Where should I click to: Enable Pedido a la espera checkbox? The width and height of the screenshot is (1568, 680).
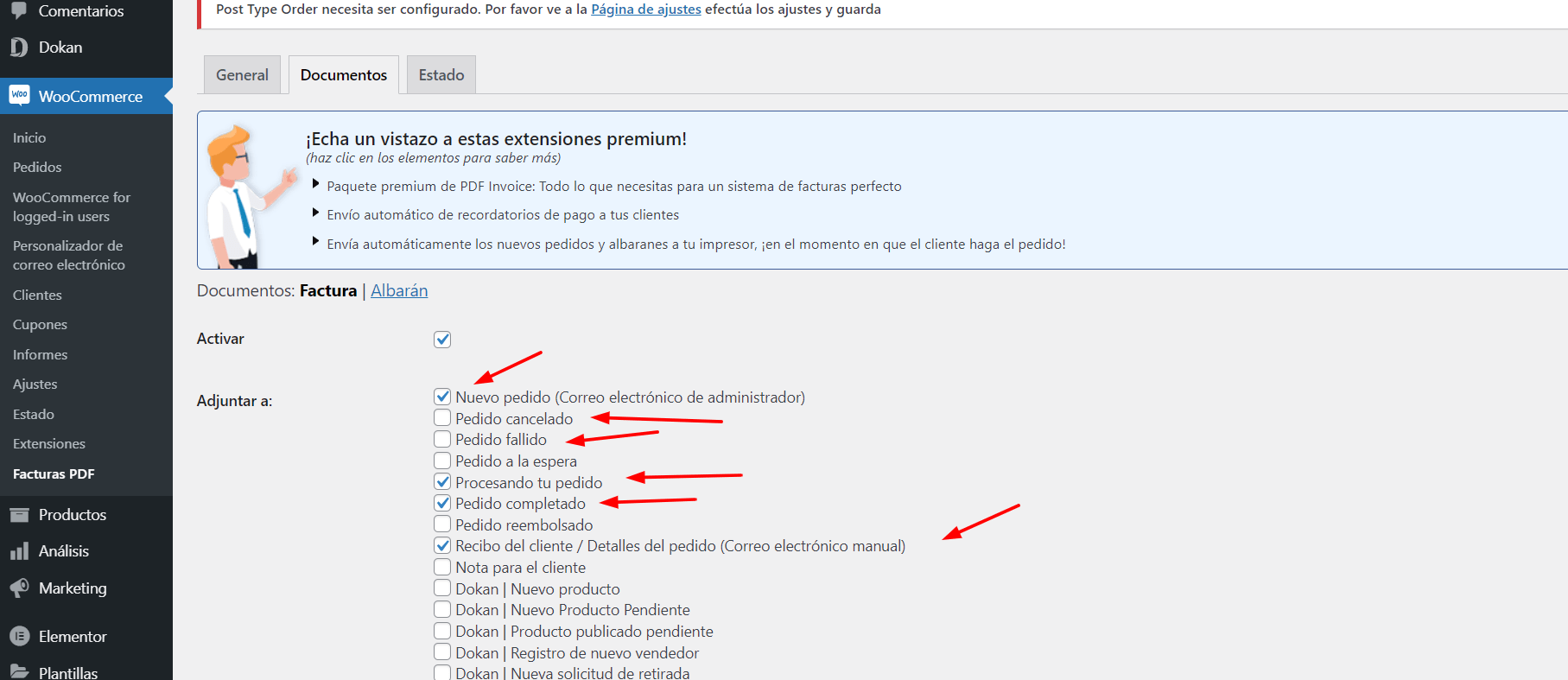point(442,461)
